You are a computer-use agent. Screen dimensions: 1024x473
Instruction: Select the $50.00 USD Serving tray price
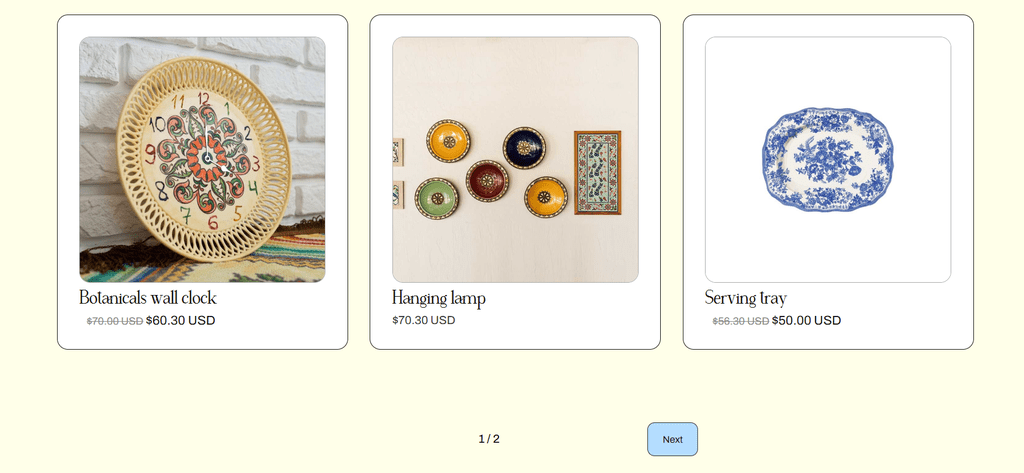807,320
